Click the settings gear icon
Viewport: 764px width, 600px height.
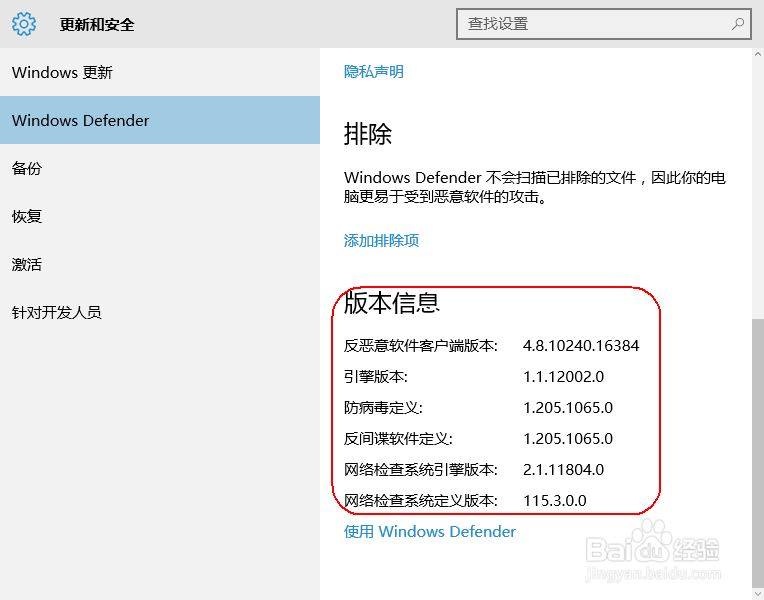tap(24, 24)
